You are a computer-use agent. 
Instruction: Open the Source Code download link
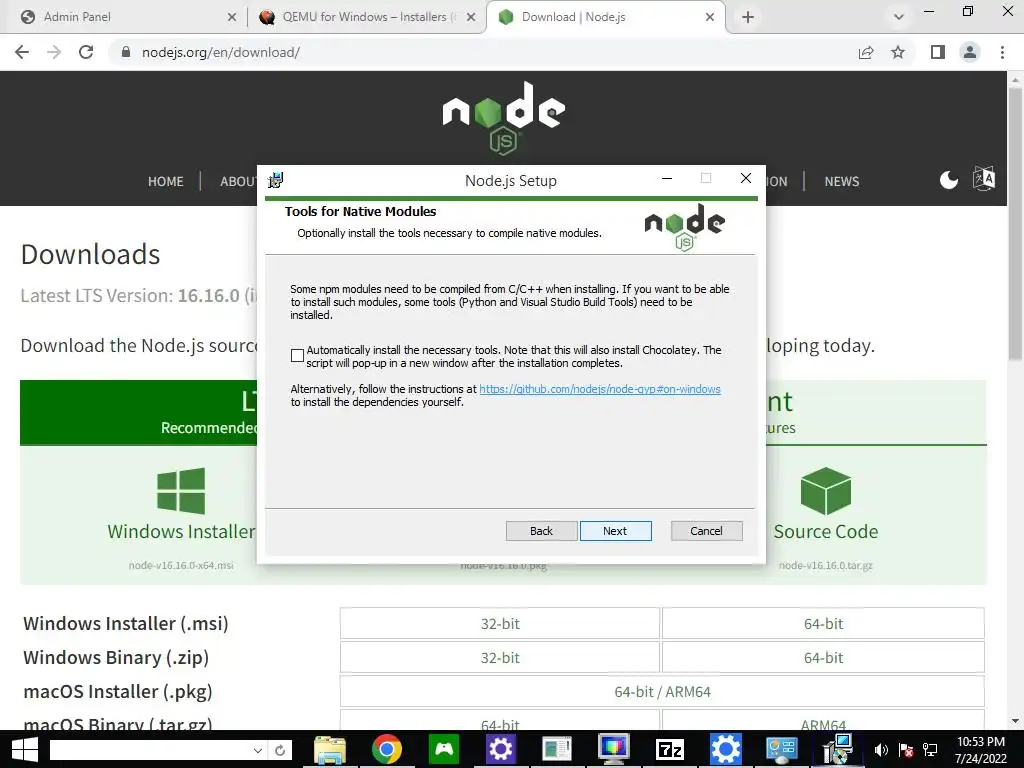(825, 532)
